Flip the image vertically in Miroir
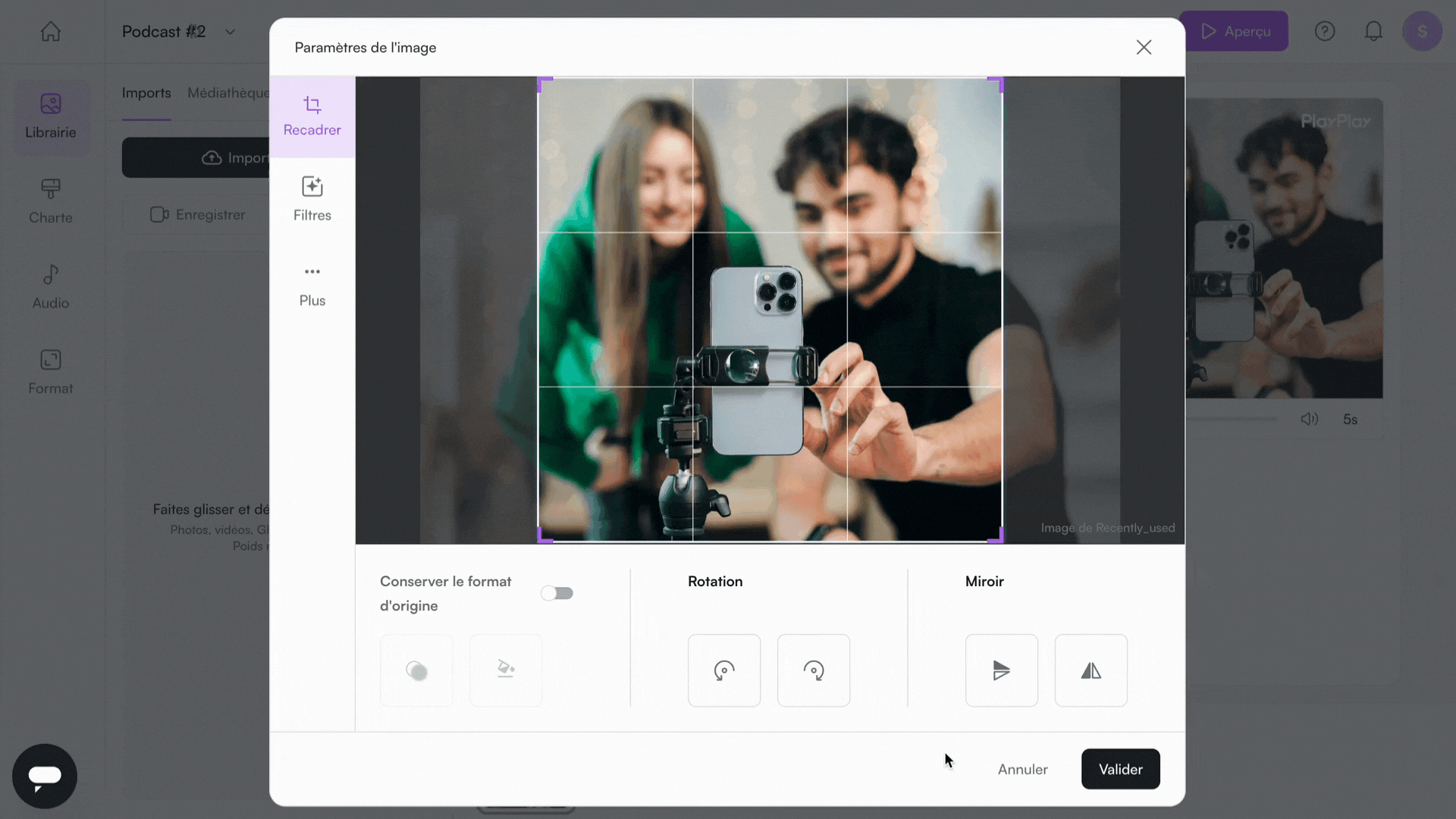 (x=1001, y=670)
